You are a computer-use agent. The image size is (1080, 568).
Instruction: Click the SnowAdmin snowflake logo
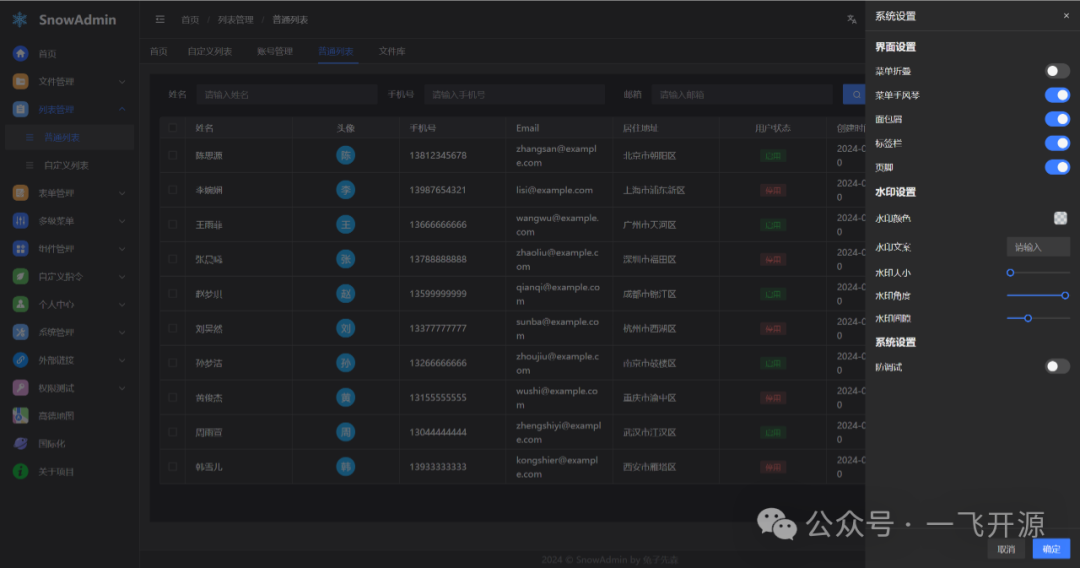click(x=20, y=19)
